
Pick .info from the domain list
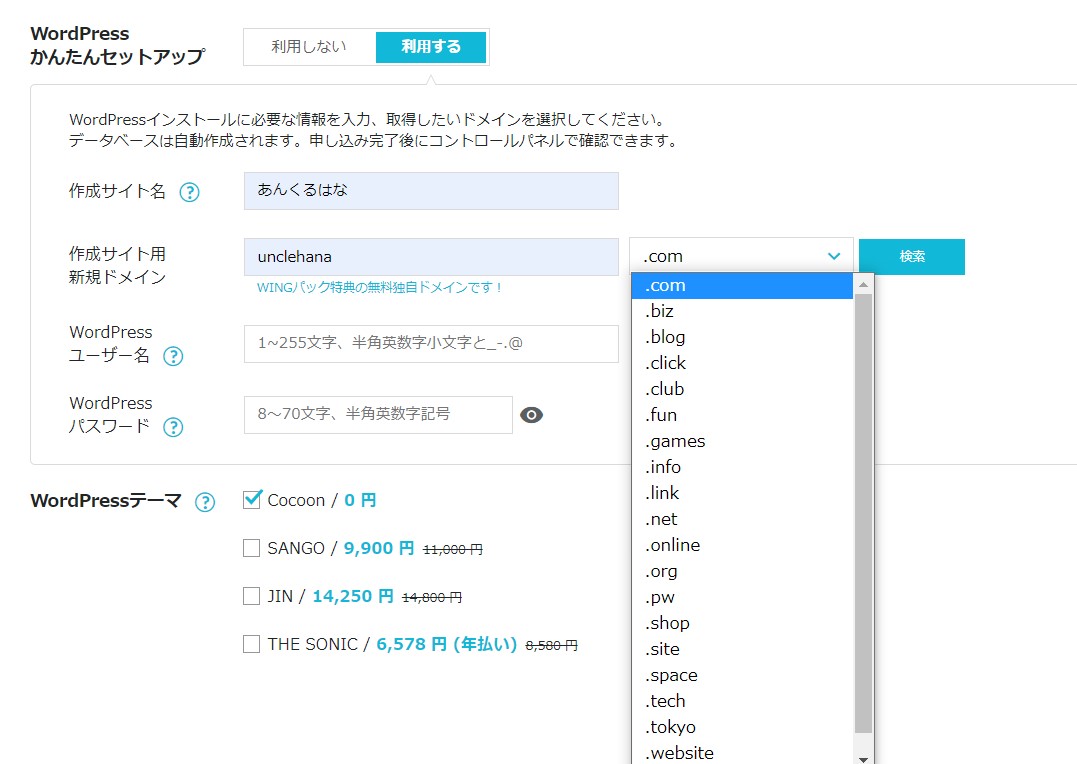point(742,467)
